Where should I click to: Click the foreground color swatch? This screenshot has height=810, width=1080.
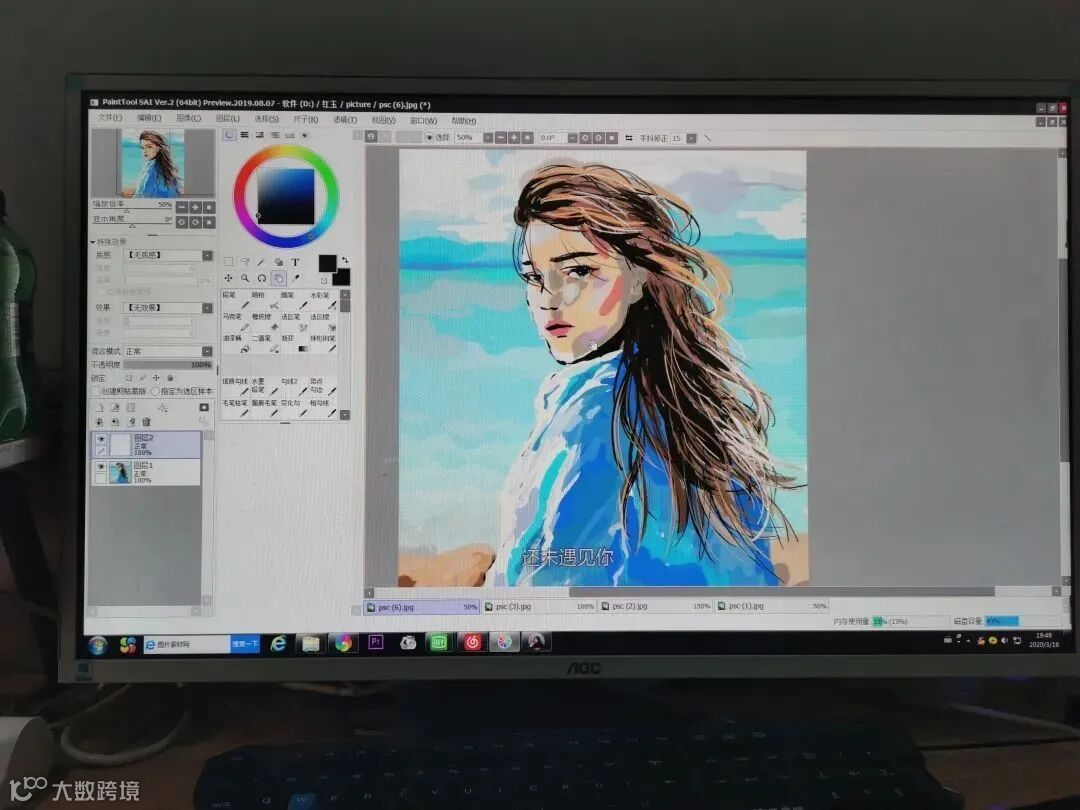(x=327, y=263)
